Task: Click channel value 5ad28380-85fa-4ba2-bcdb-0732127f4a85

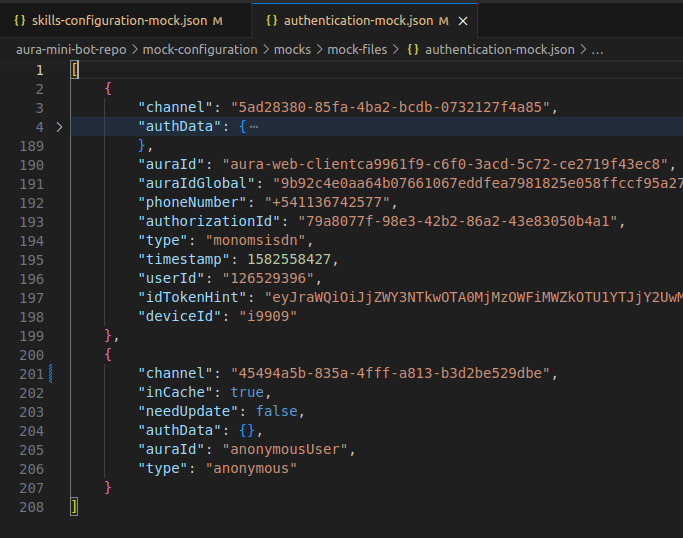Action: pyautogui.click(x=391, y=107)
